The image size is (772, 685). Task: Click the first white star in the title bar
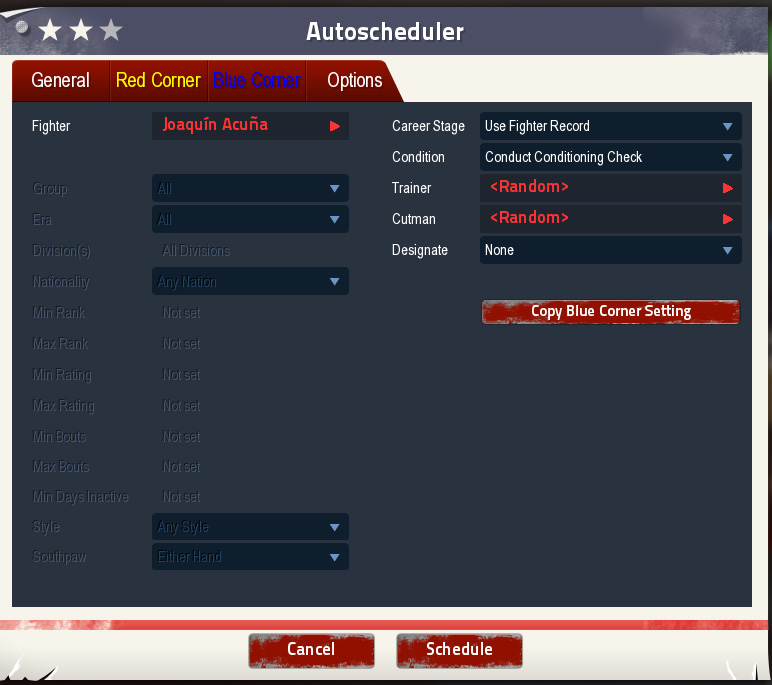[50, 30]
